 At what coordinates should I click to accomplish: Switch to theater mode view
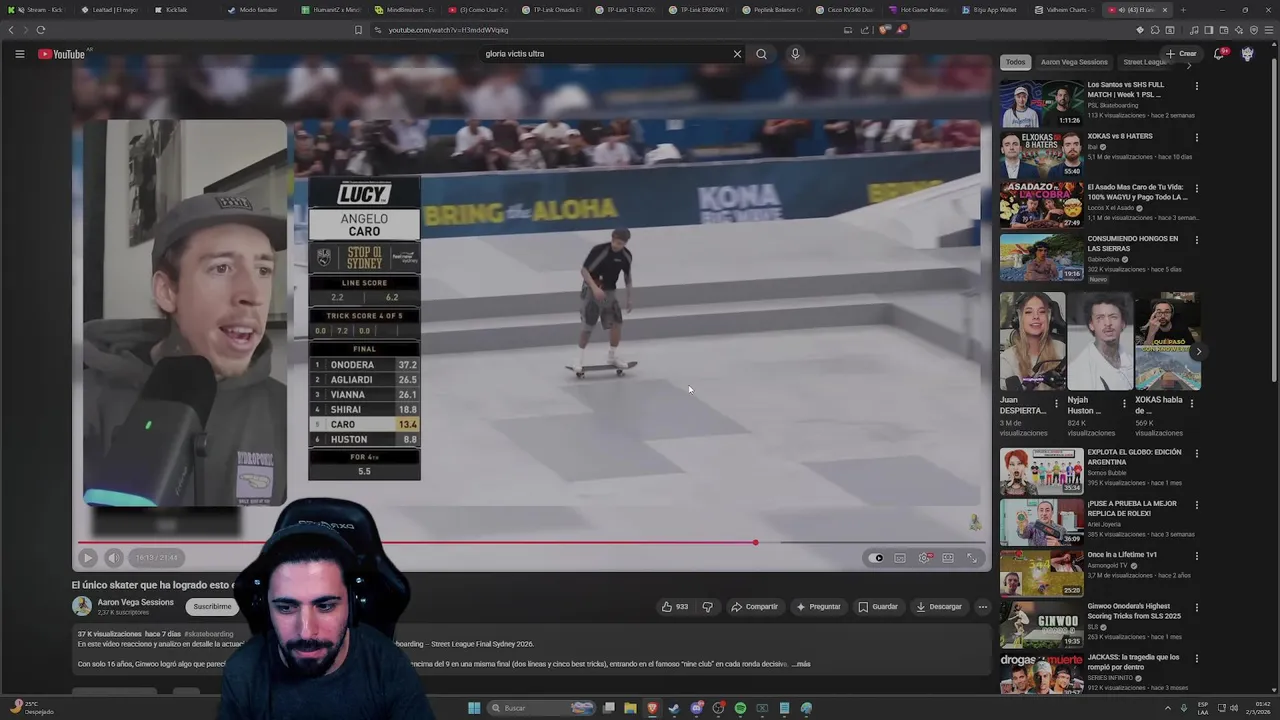tap(948, 558)
